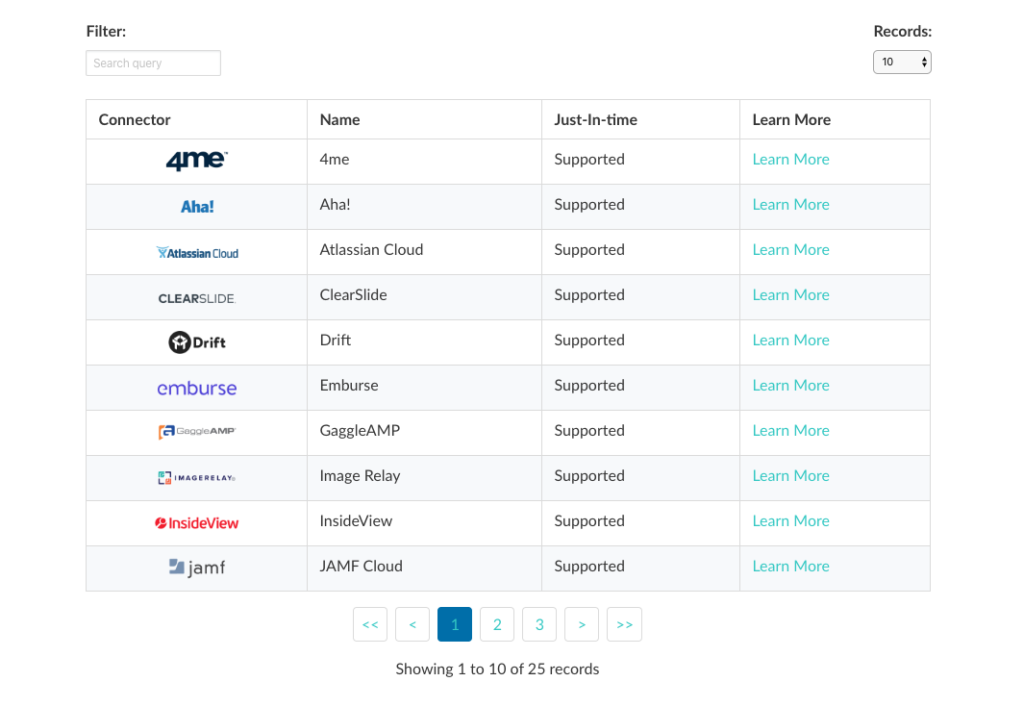Click the emburse connector logo

197,388
